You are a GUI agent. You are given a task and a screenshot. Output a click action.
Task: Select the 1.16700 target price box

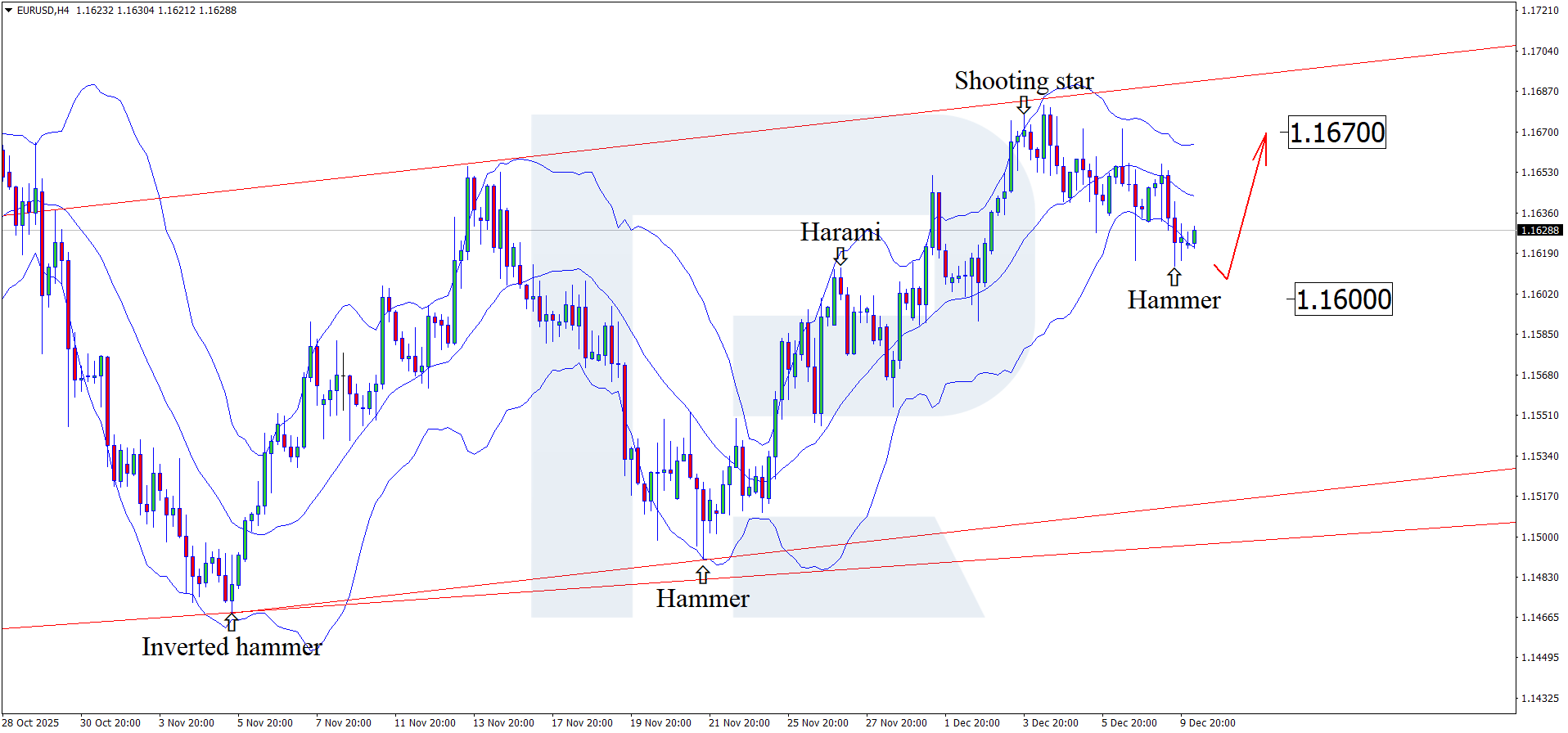(1337, 133)
